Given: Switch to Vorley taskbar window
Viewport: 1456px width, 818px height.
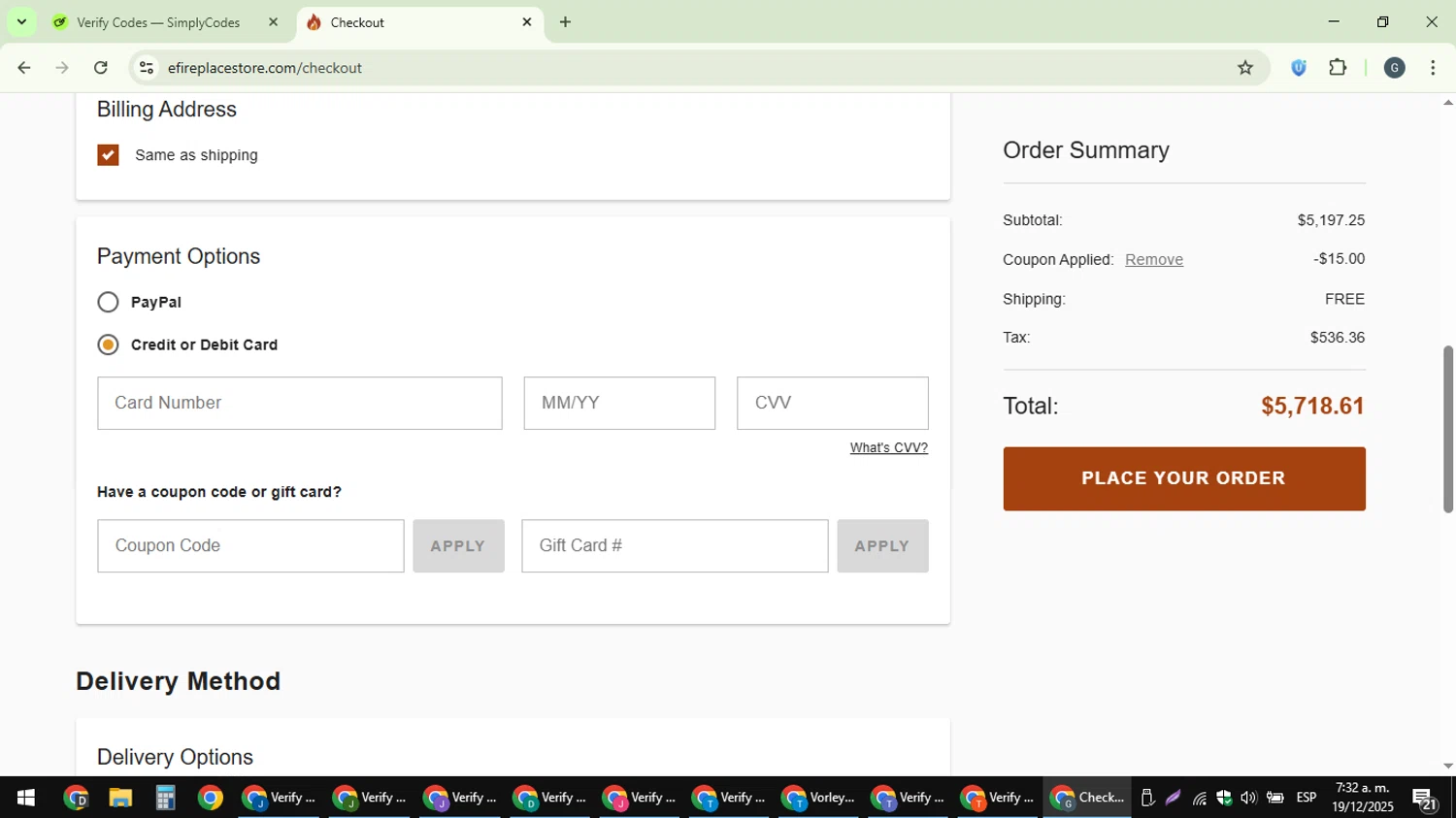Looking at the screenshot, I should coord(820,798).
